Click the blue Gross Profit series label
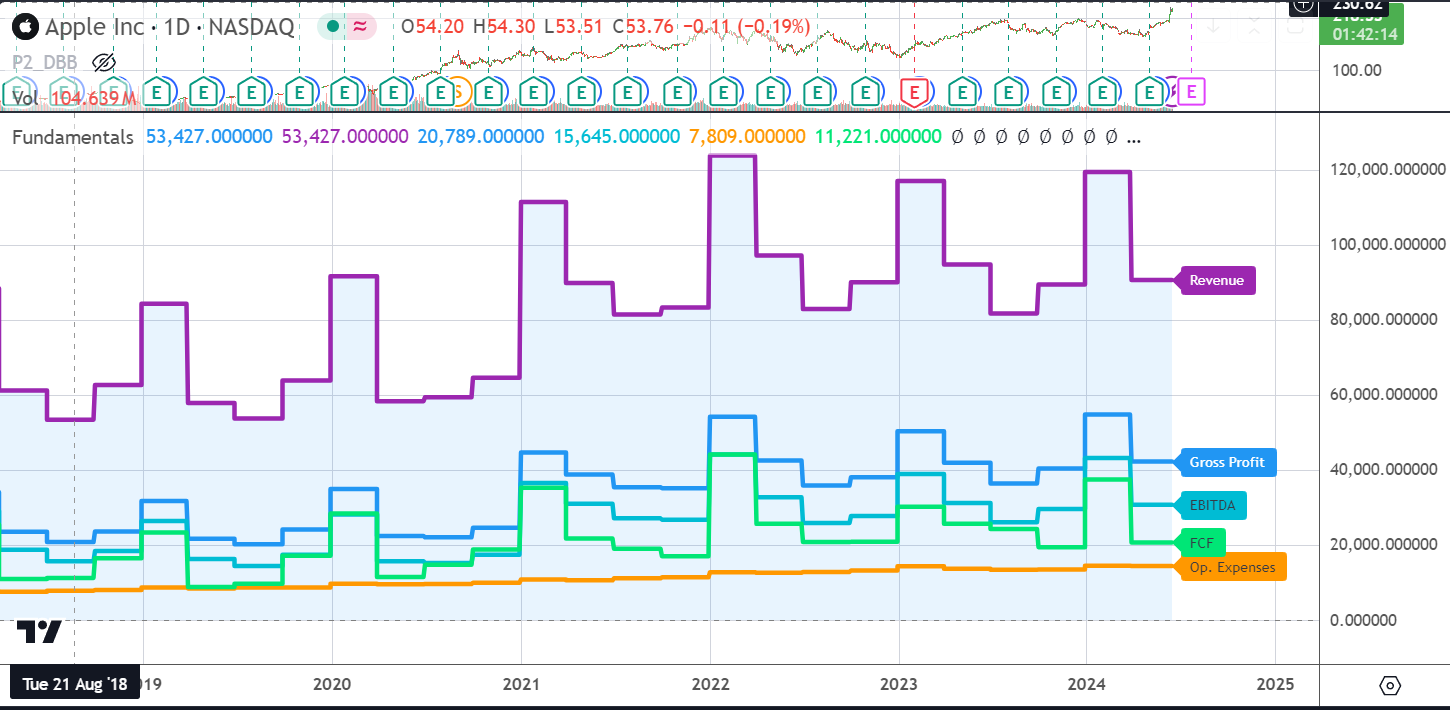The height and width of the screenshot is (710, 1450). tap(1226, 462)
